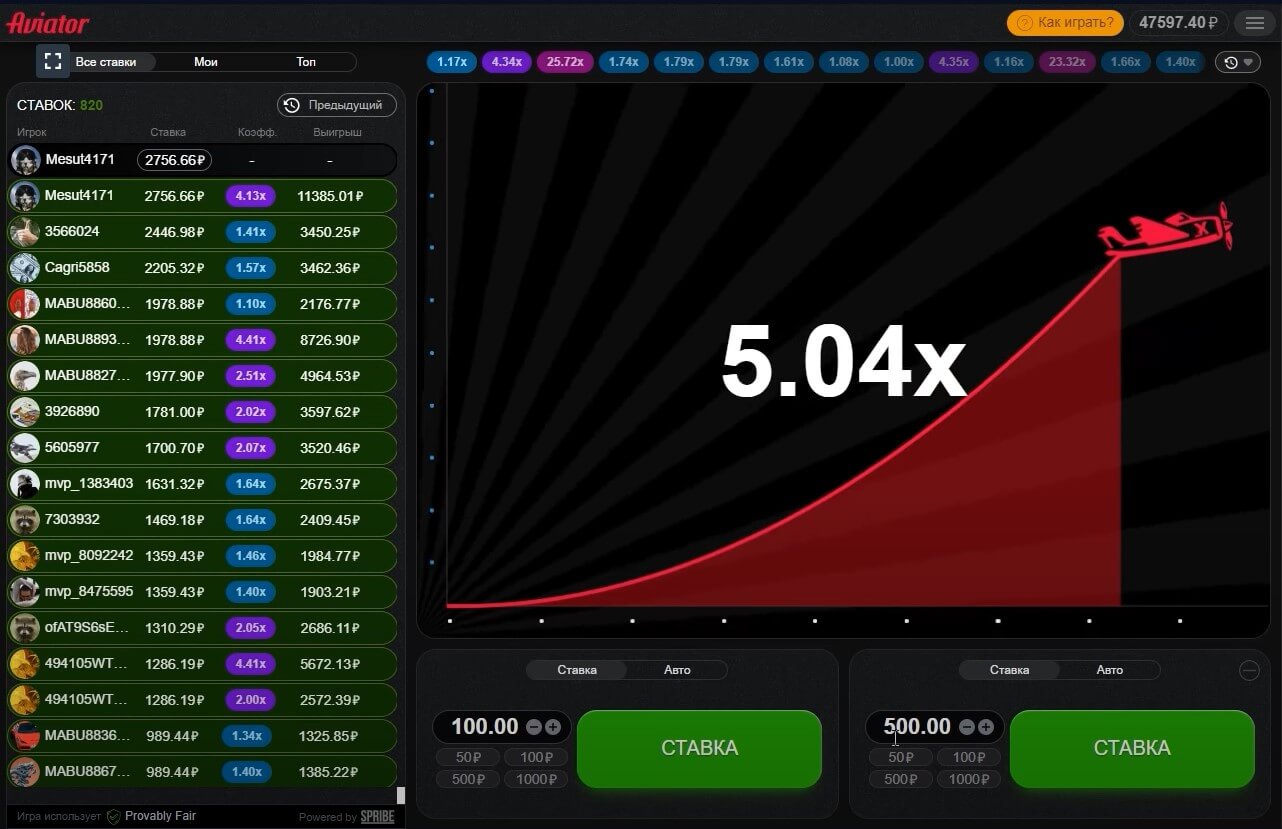
Task: Click stake value 1781.00₽
Action: [175, 412]
